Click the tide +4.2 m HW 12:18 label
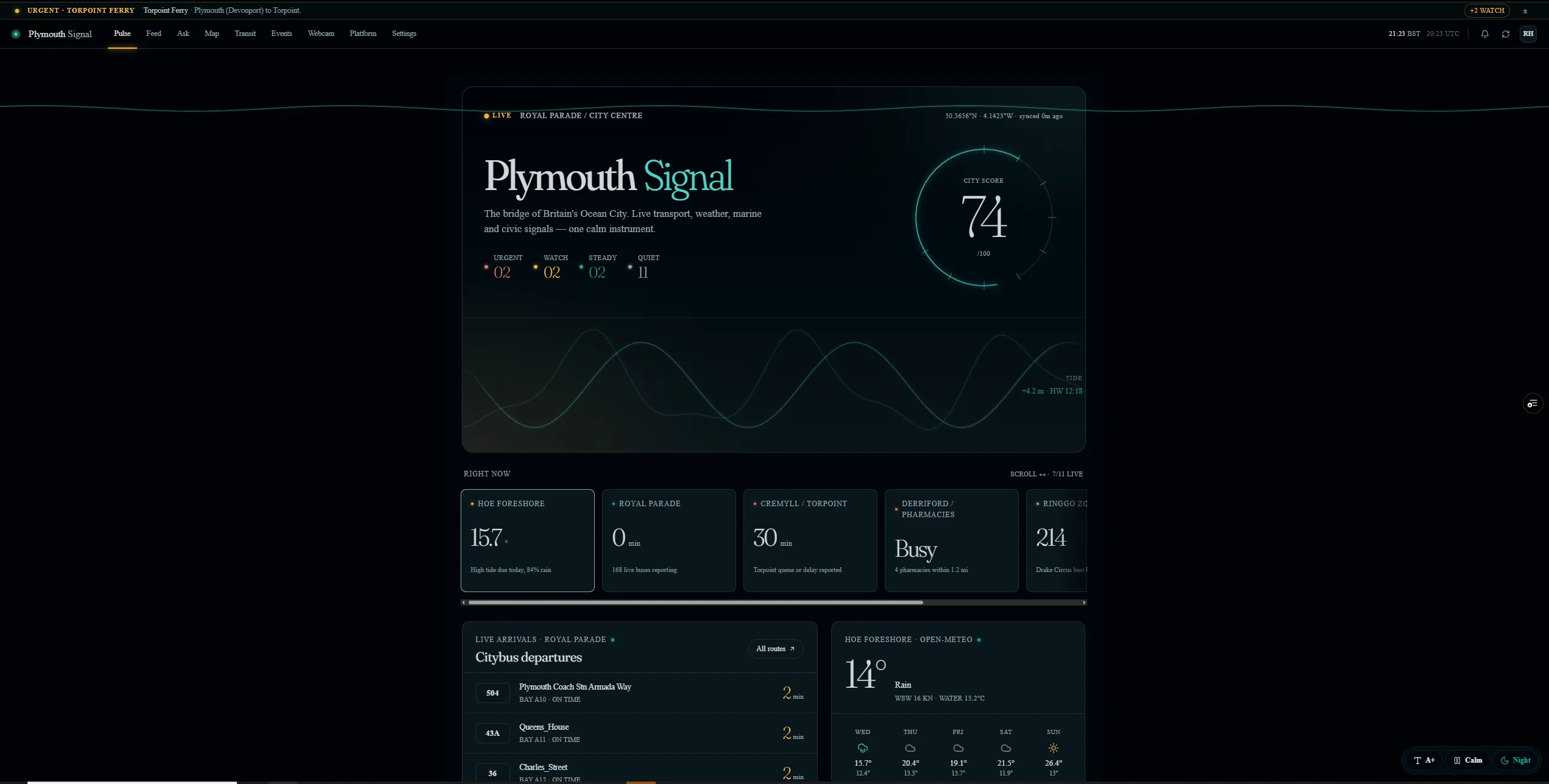 [x=1052, y=391]
